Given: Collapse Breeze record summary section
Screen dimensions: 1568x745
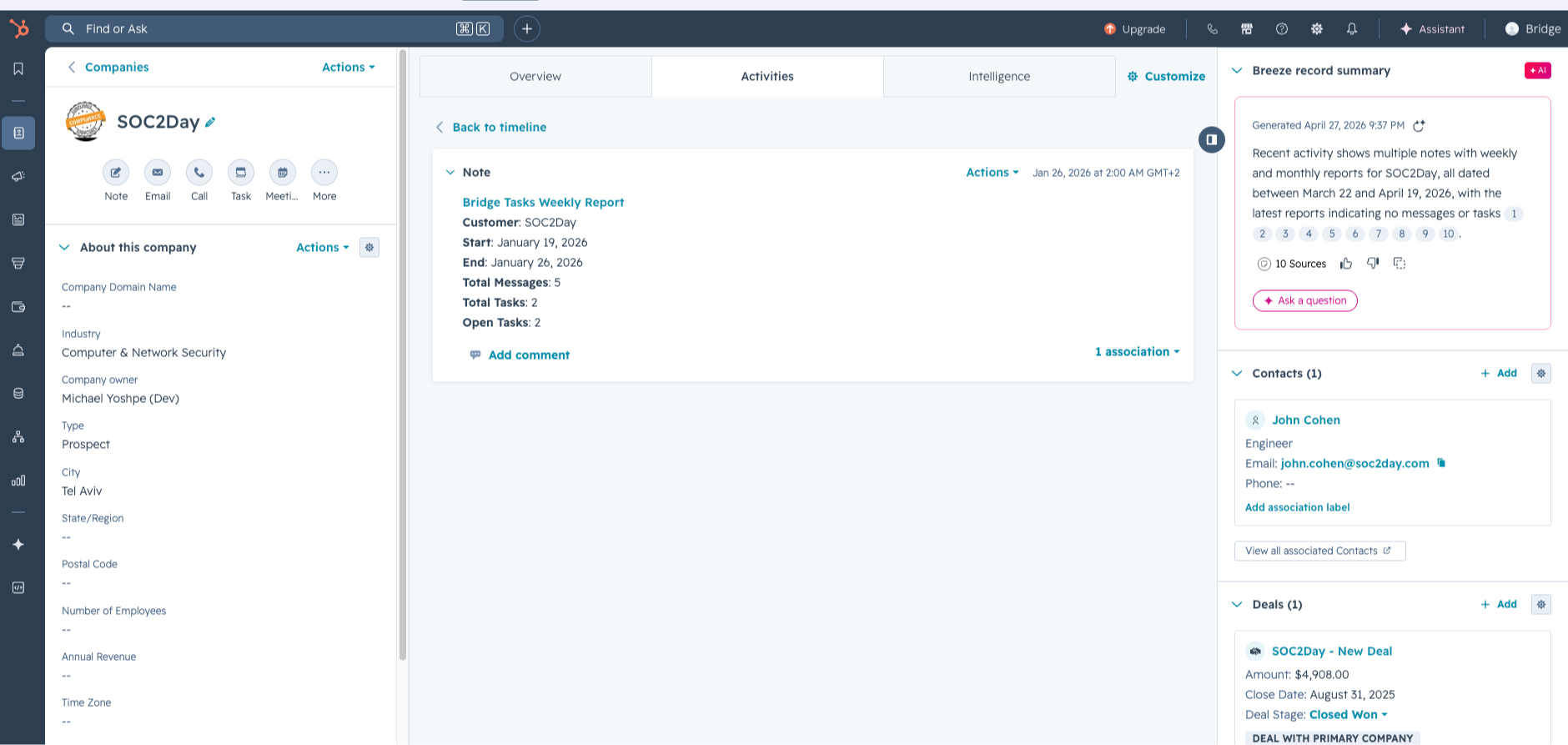Looking at the screenshot, I should click(x=1237, y=71).
